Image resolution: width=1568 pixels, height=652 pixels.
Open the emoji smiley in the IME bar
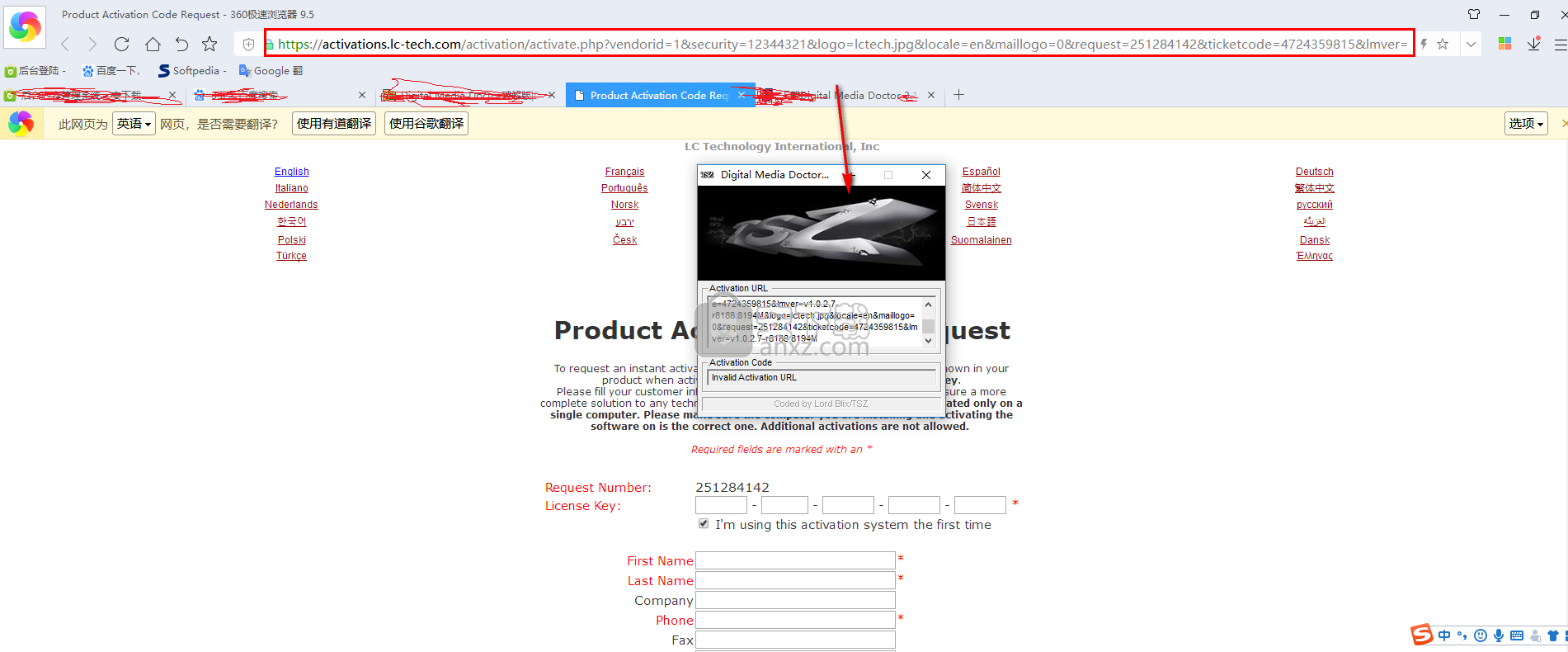1481,635
